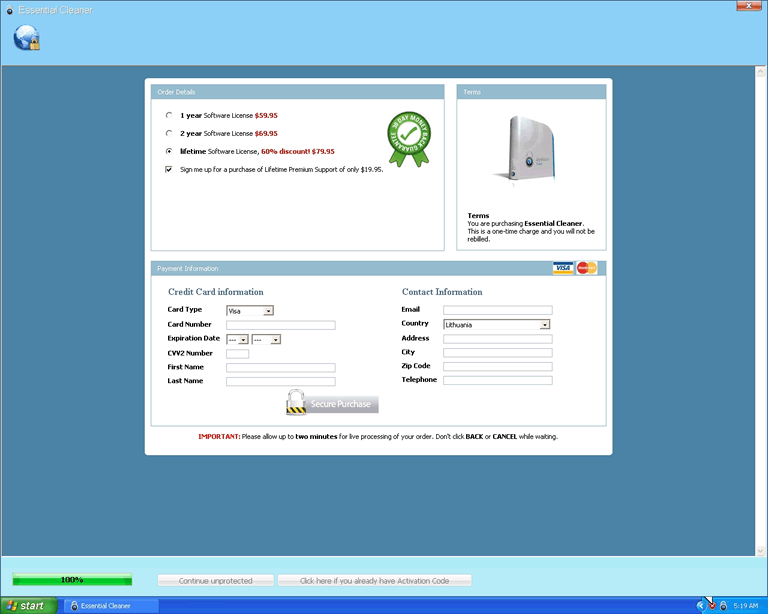Click the MasterCard logo
This screenshot has height=614, width=768.
pos(587,268)
